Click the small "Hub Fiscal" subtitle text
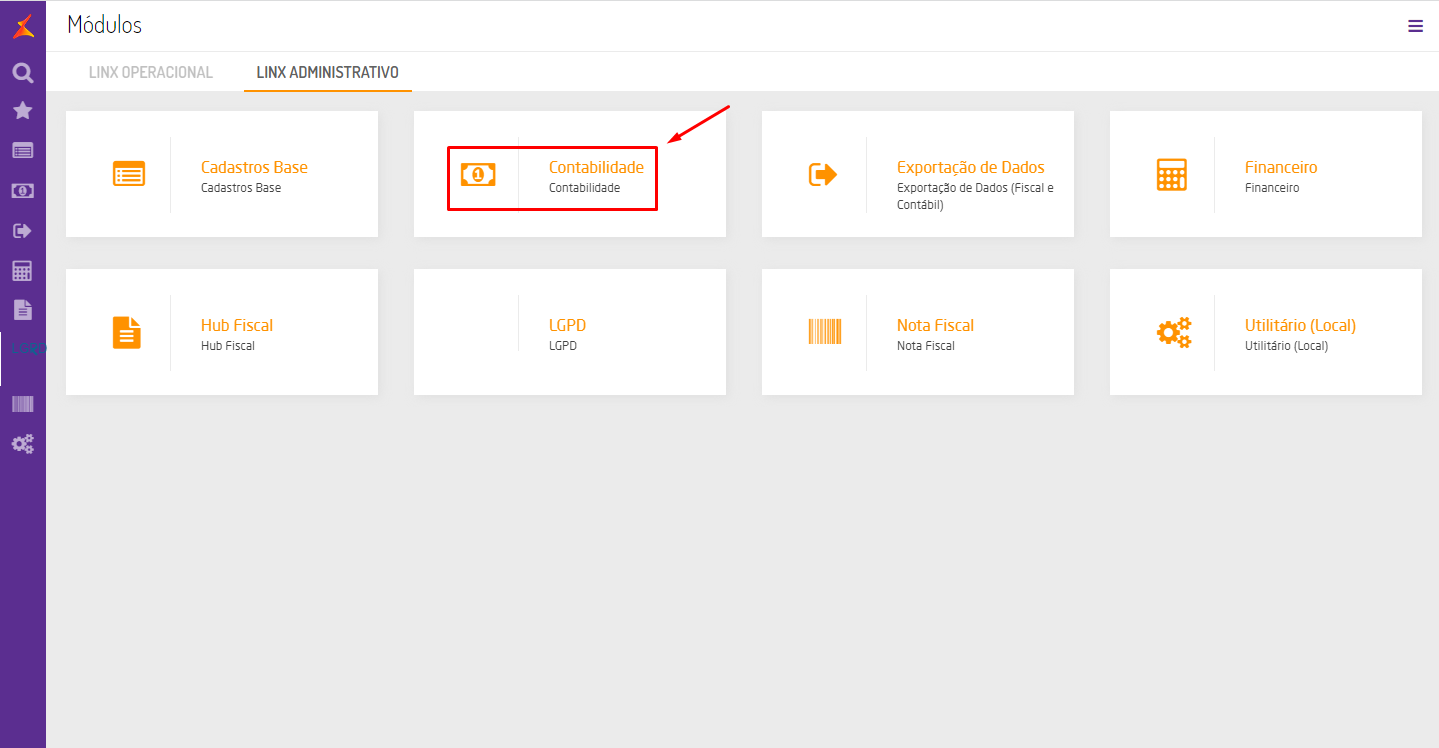The height and width of the screenshot is (748, 1439). click(228, 346)
